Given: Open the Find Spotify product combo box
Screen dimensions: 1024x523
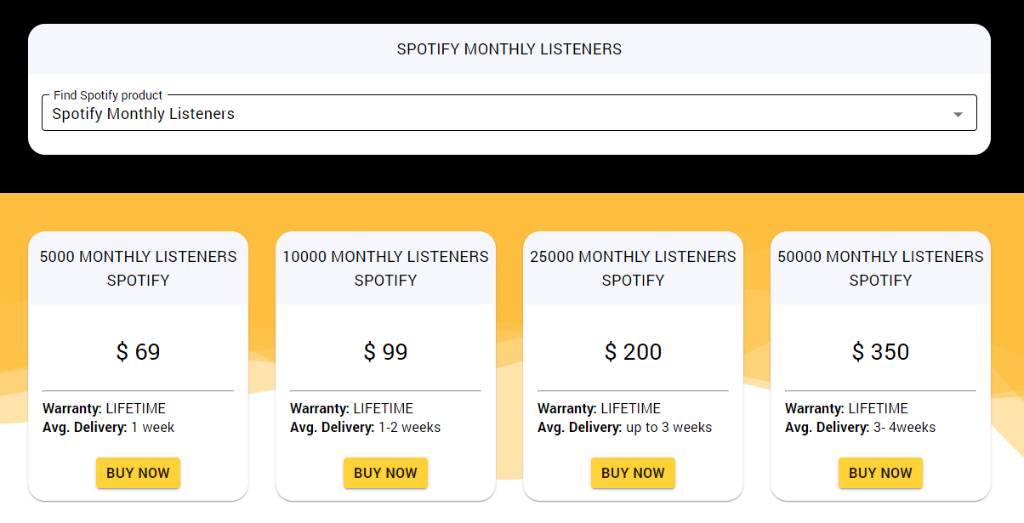Looking at the screenshot, I should coord(509,113).
